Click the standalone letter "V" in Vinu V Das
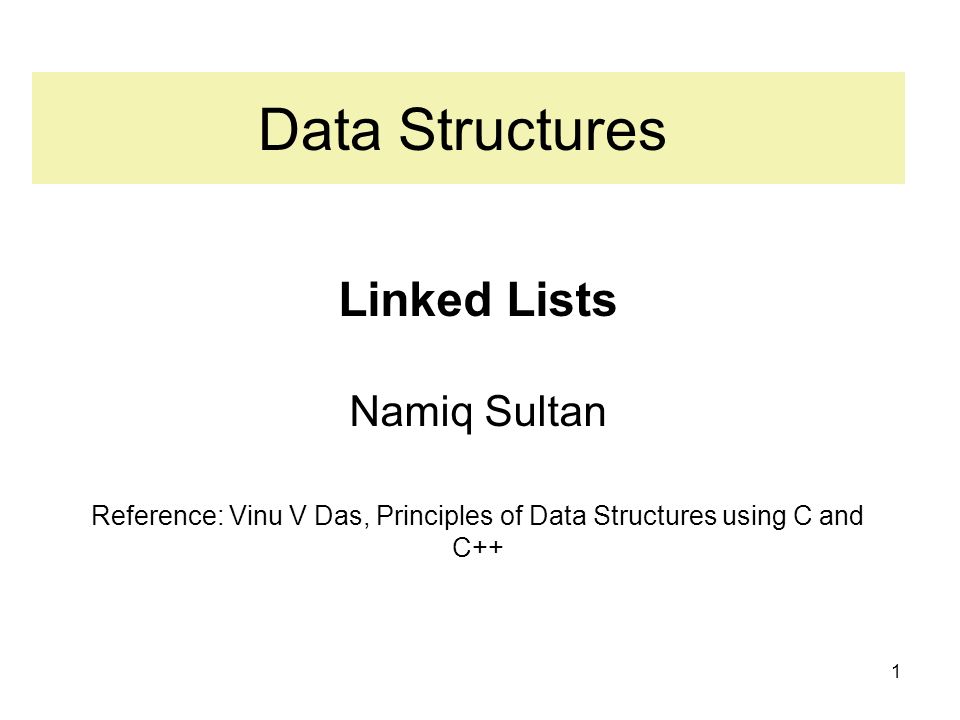The width and height of the screenshot is (960, 720). tap(297, 516)
